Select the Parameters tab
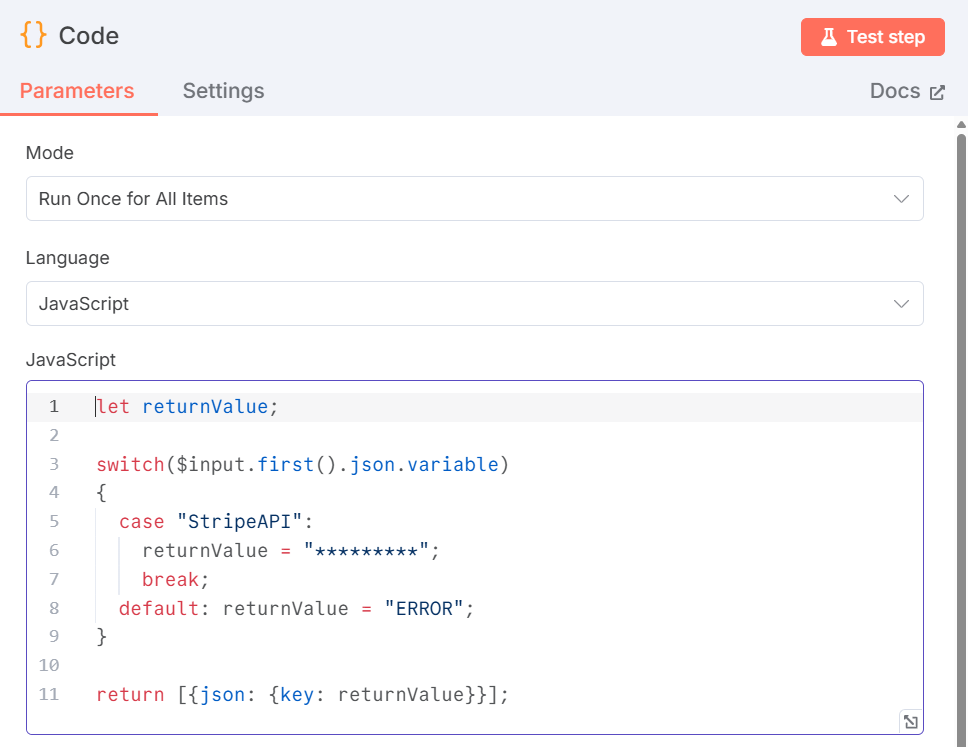This screenshot has width=968, height=747. pyautogui.click(x=77, y=90)
